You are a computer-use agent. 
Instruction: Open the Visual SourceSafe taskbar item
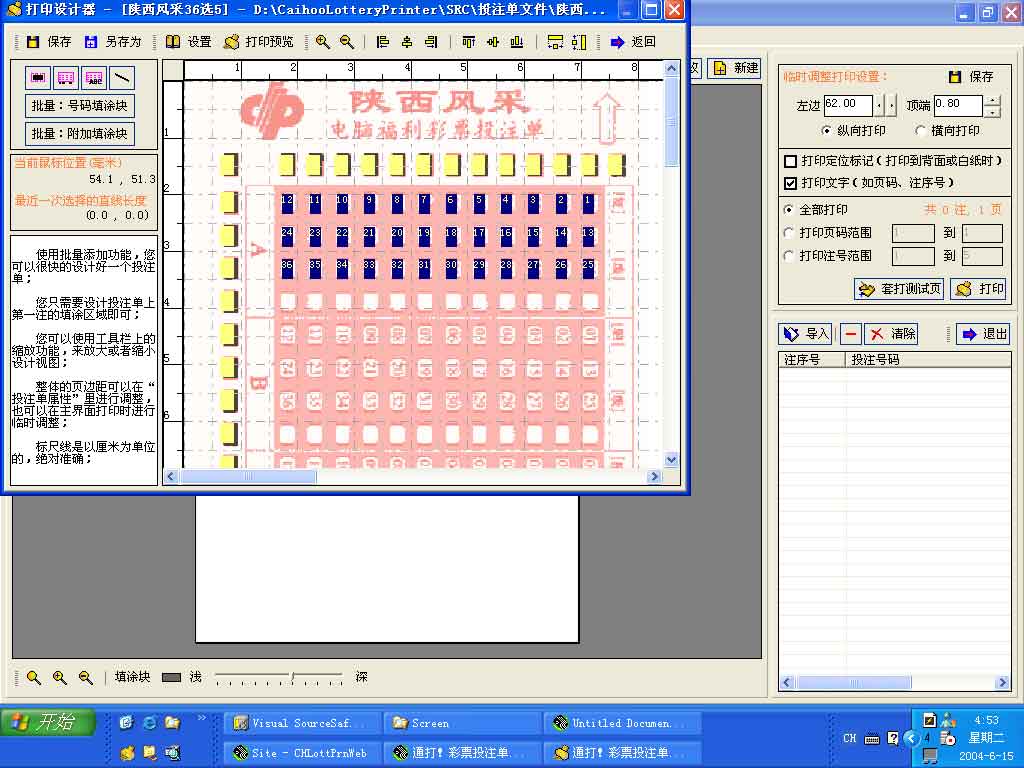(x=302, y=723)
